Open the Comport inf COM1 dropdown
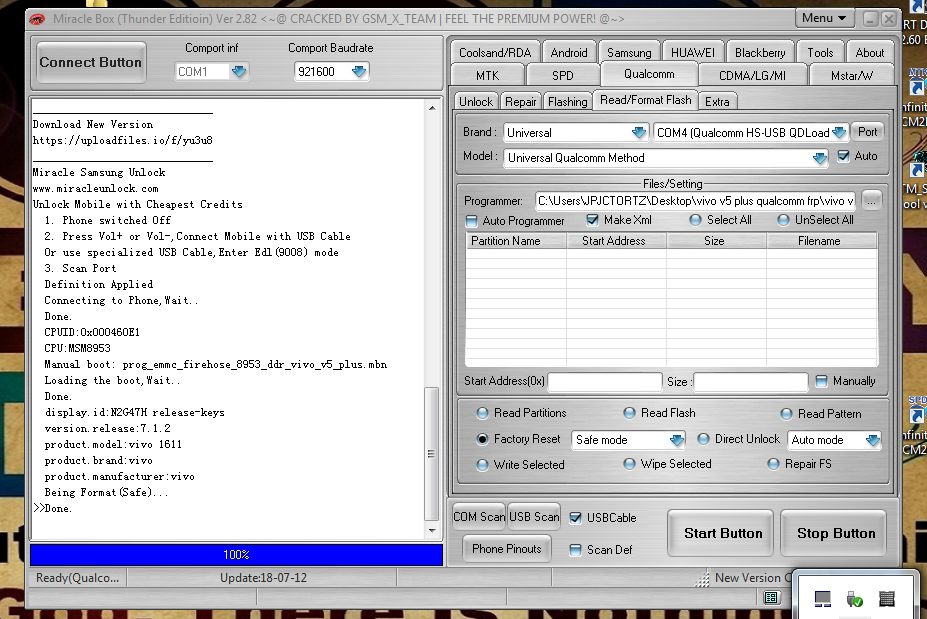 coord(239,72)
